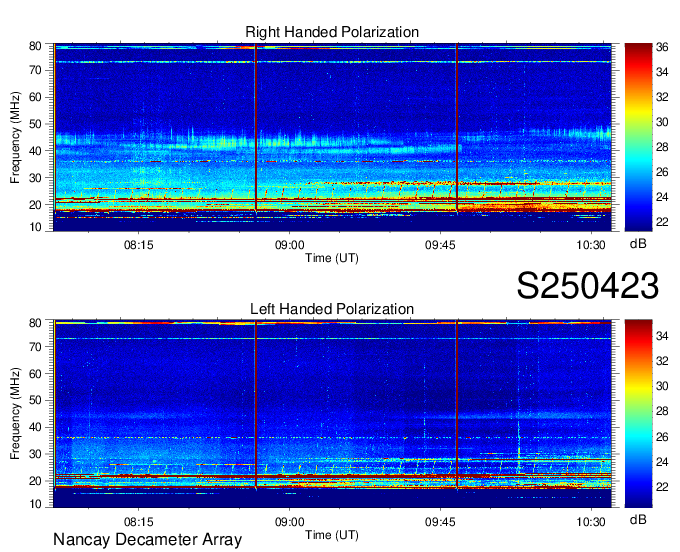Click dB unit label of Left Handed colorbar

(638, 519)
